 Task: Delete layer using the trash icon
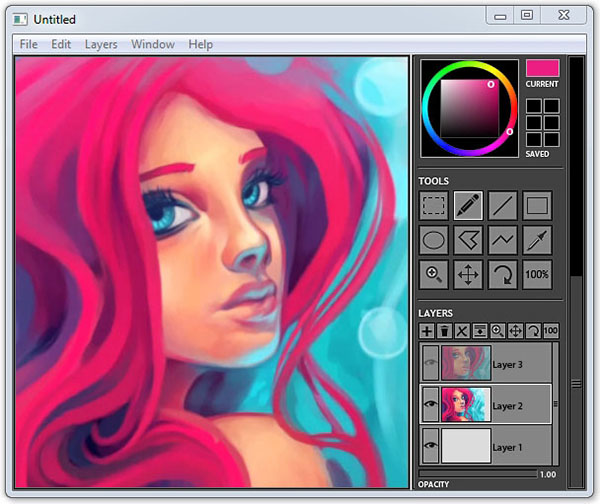[444, 331]
